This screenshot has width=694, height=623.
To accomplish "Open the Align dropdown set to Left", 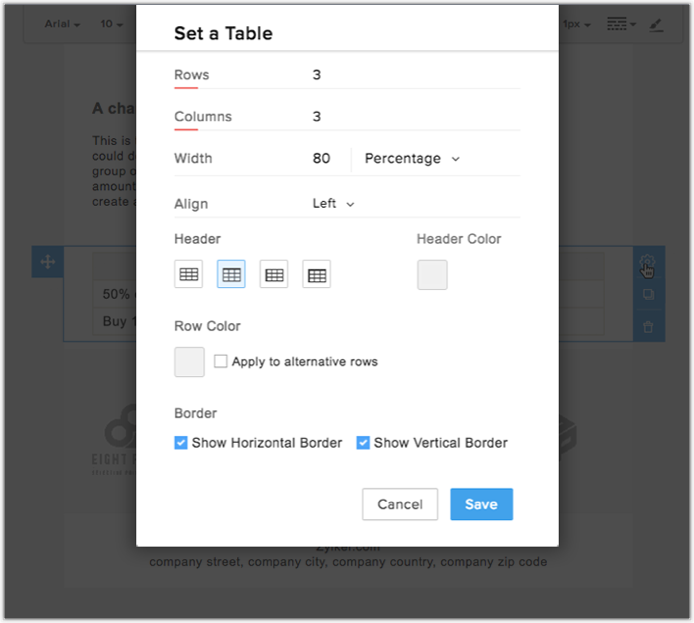I will tap(333, 203).
